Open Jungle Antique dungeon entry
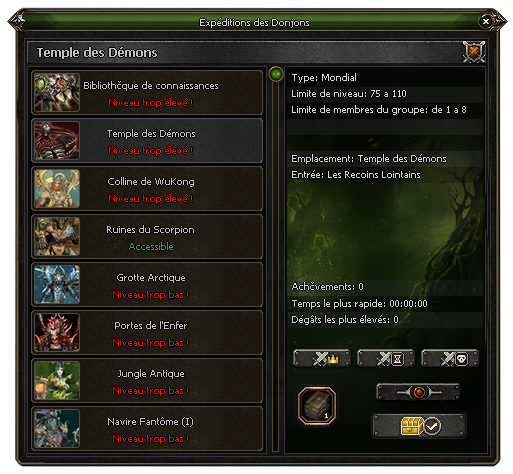The width and height of the screenshot is (513, 474). click(147, 381)
